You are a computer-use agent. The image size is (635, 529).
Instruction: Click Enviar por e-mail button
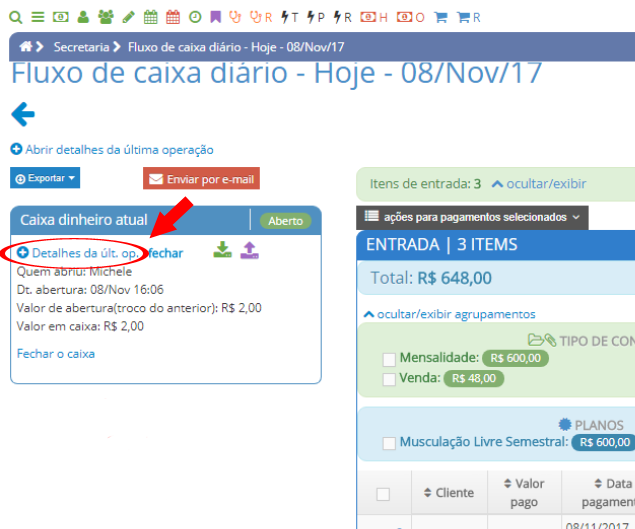tap(201, 179)
